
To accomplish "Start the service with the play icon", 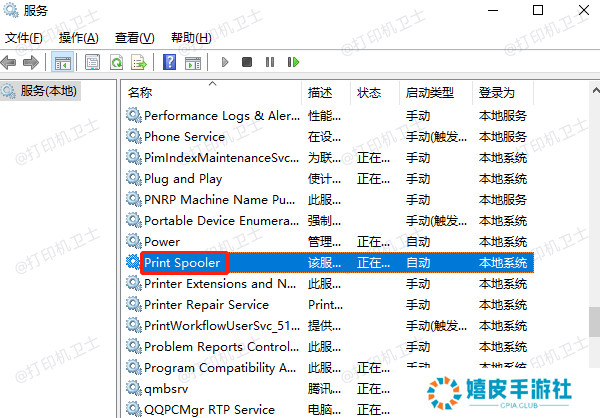I will (225, 62).
